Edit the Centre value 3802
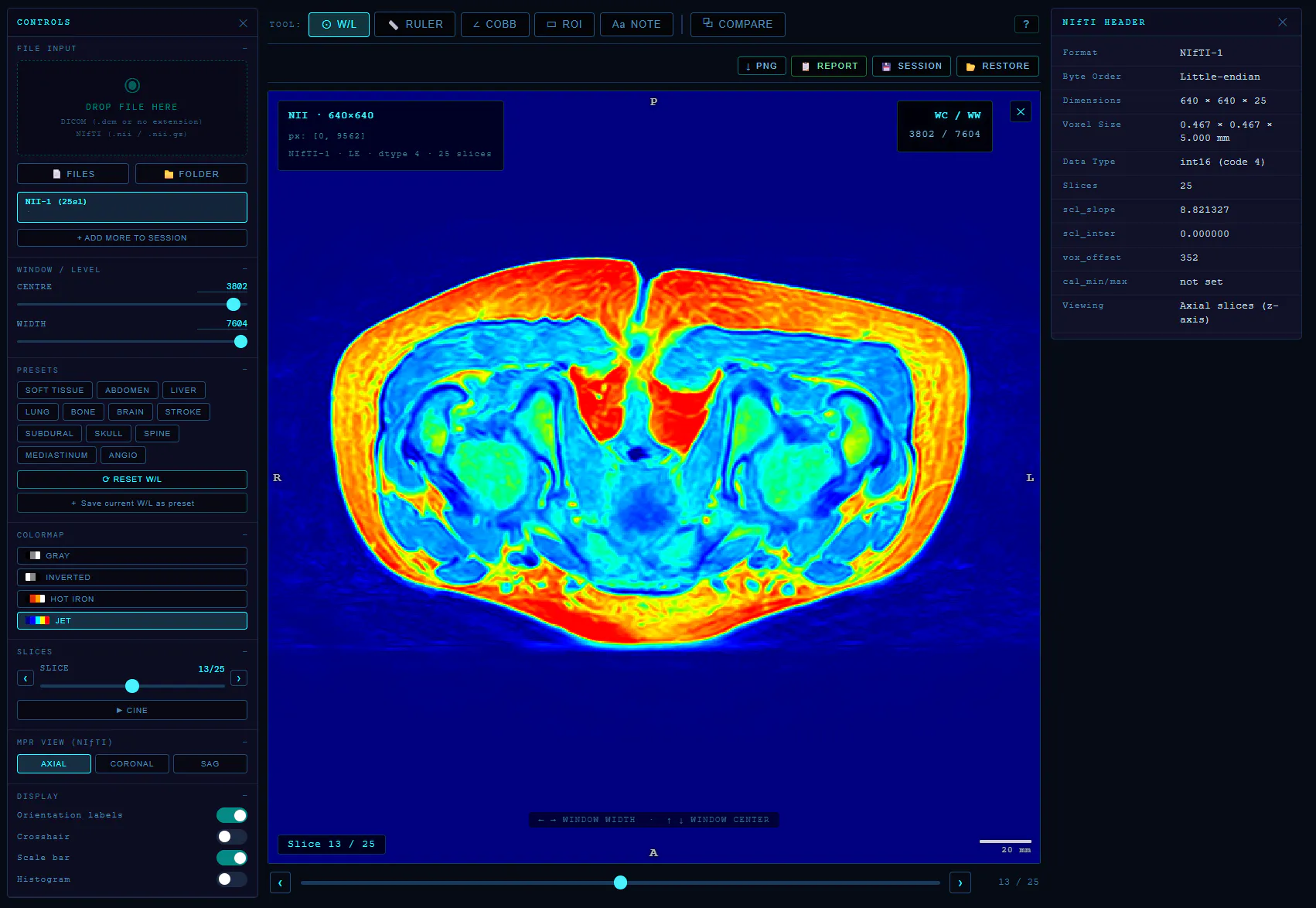Screen dimensions: 1316x908 click(x=223, y=286)
